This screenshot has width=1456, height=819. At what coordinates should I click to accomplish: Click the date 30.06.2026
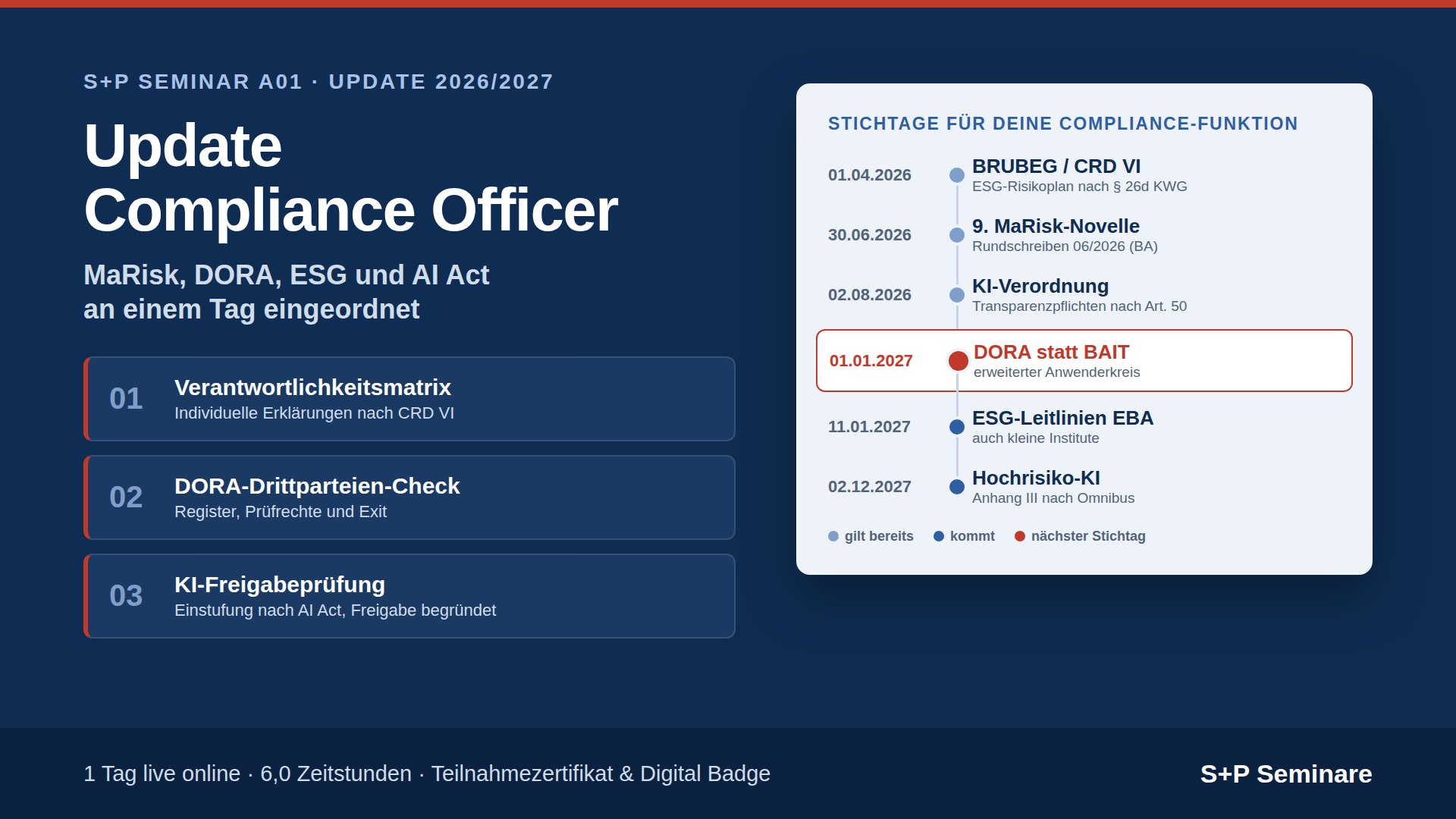[x=870, y=235]
